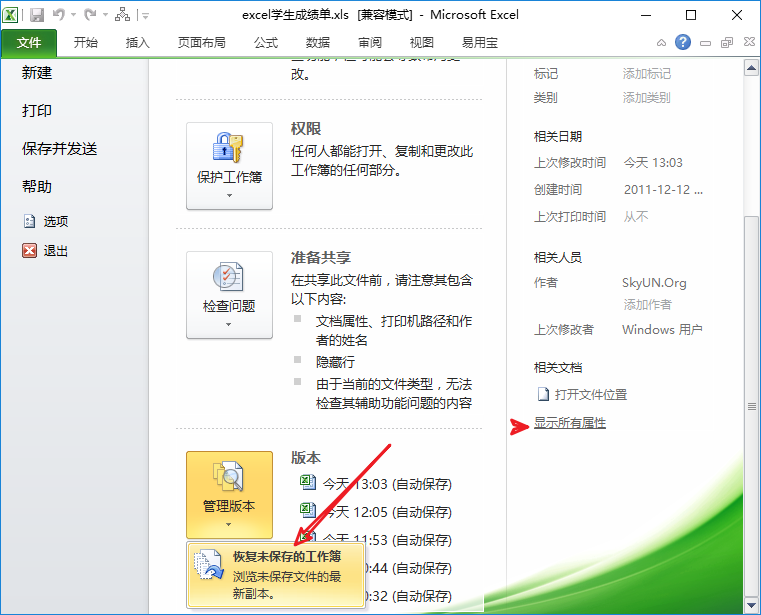Open Excel Help with the question mark icon
The image size is (761, 615).
683,42
